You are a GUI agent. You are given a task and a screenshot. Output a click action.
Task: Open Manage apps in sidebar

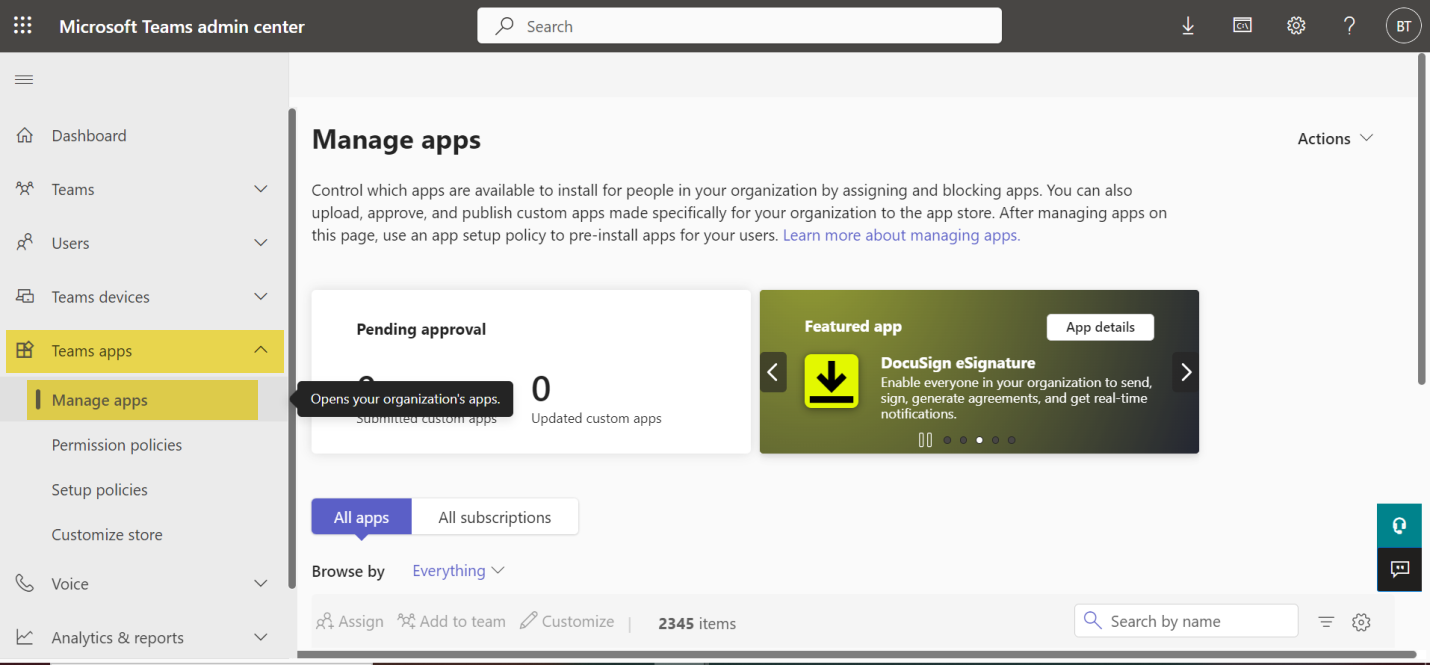pyautogui.click(x=142, y=400)
